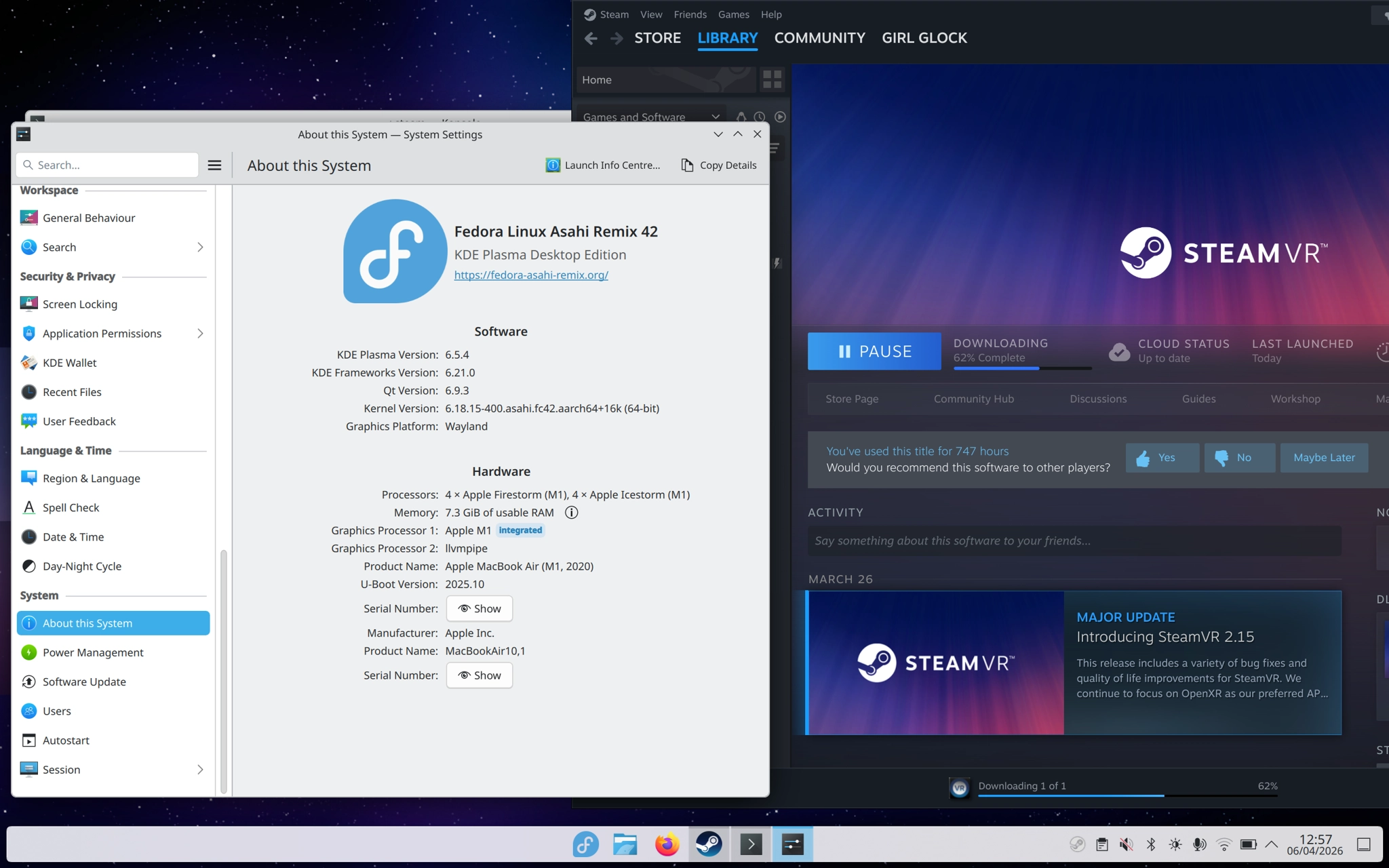The height and width of the screenshot is (868, 1389).
Task: Open SteamVR Workshop tab
Action: point(1295,399)
